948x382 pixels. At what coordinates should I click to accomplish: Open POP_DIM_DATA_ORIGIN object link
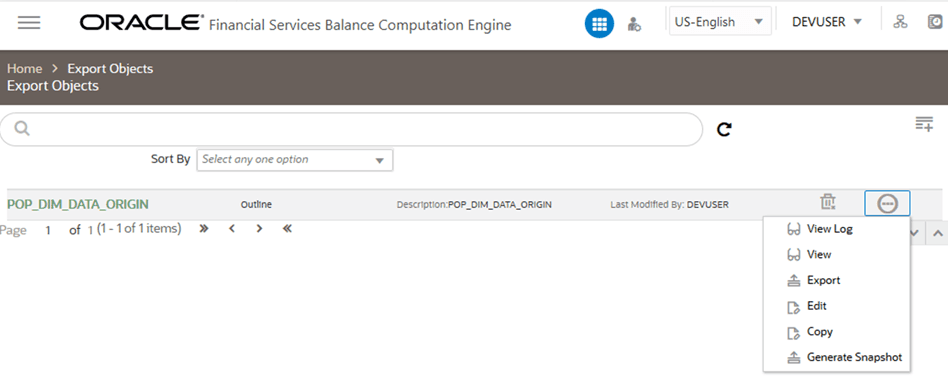click(x=77, y=204)
